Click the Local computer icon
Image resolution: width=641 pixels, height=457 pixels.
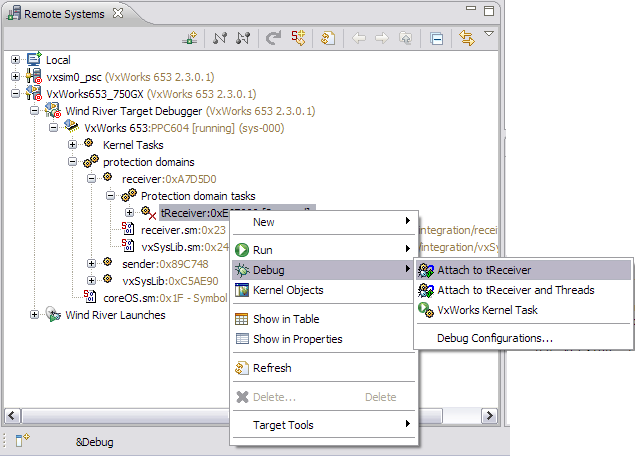coord(34,60)
